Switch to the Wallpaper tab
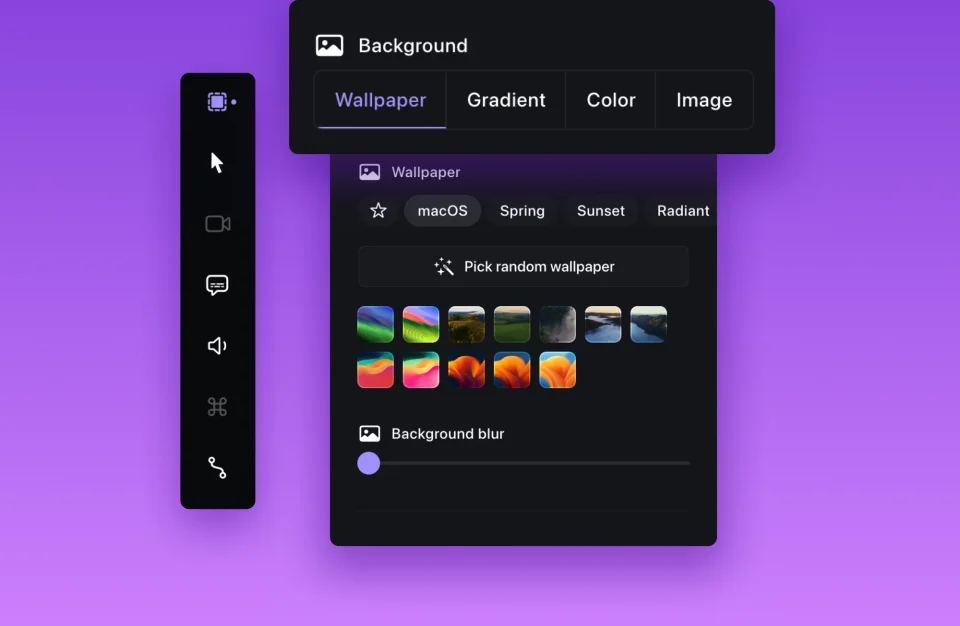The height and width of the screenshot is (626, 960). pyautogui.click(x=380, y=100)
